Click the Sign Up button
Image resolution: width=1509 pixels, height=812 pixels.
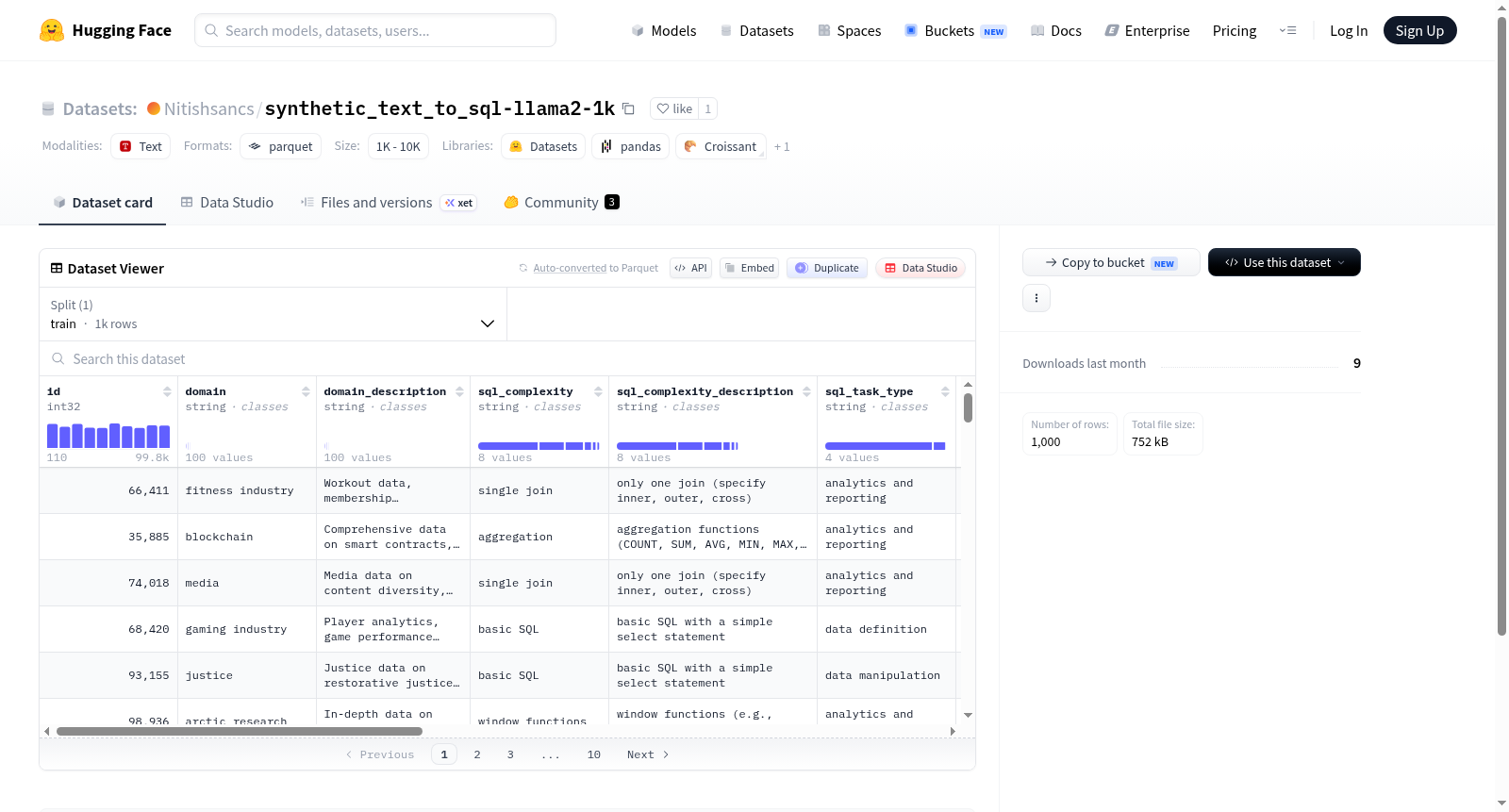click(x=1419, y=30)
